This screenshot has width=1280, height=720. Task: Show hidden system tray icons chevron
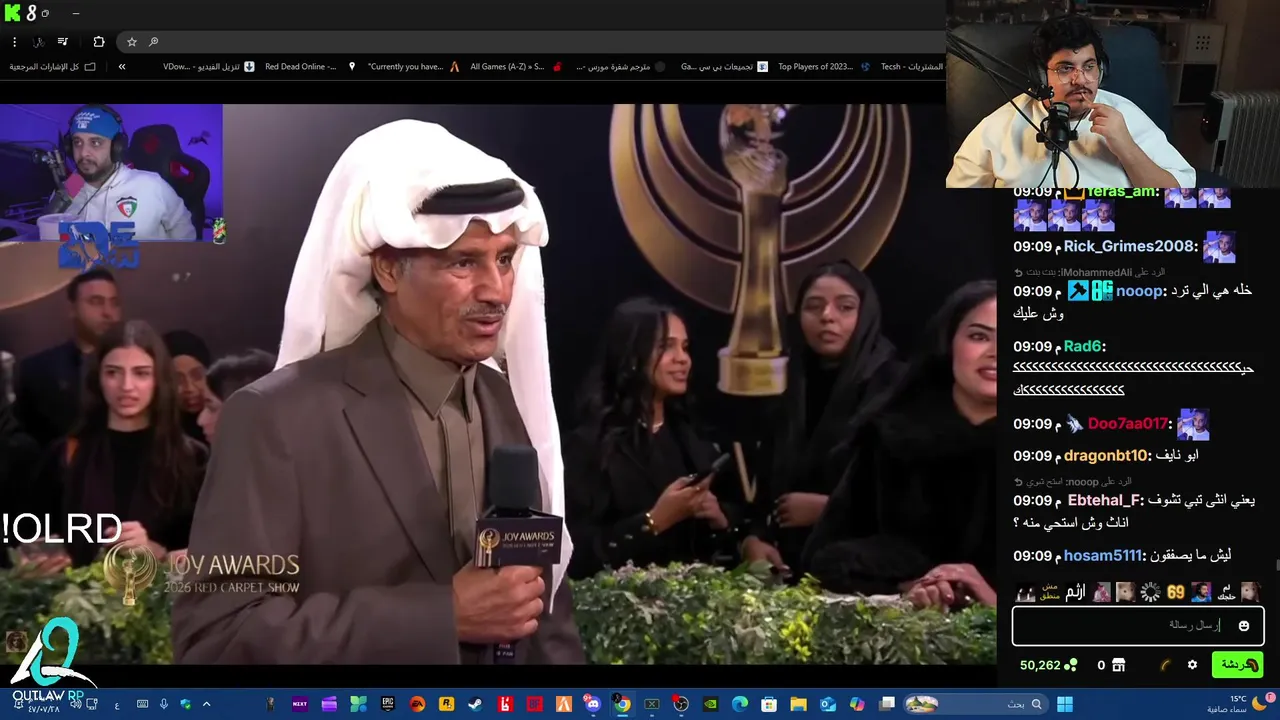click(207, 704)
